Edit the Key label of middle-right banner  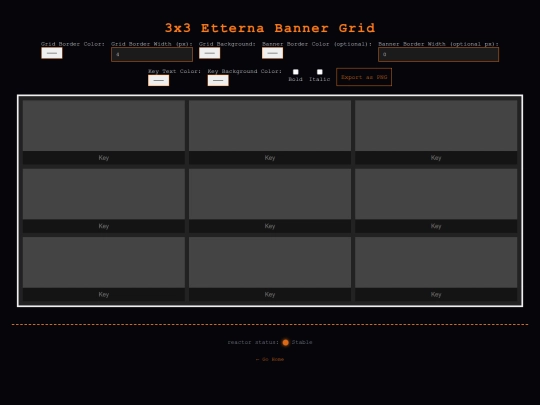pyautogui.click(x=436, y=226)
